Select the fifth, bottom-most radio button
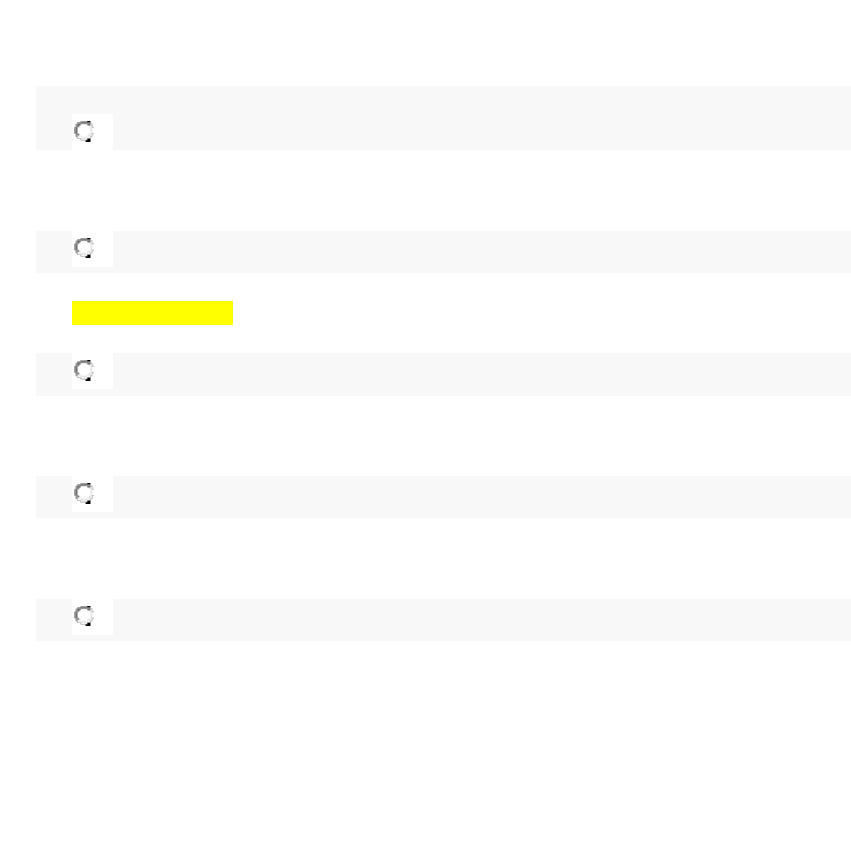851x841 pixels. pyautogui.click(x=84, y=615)
